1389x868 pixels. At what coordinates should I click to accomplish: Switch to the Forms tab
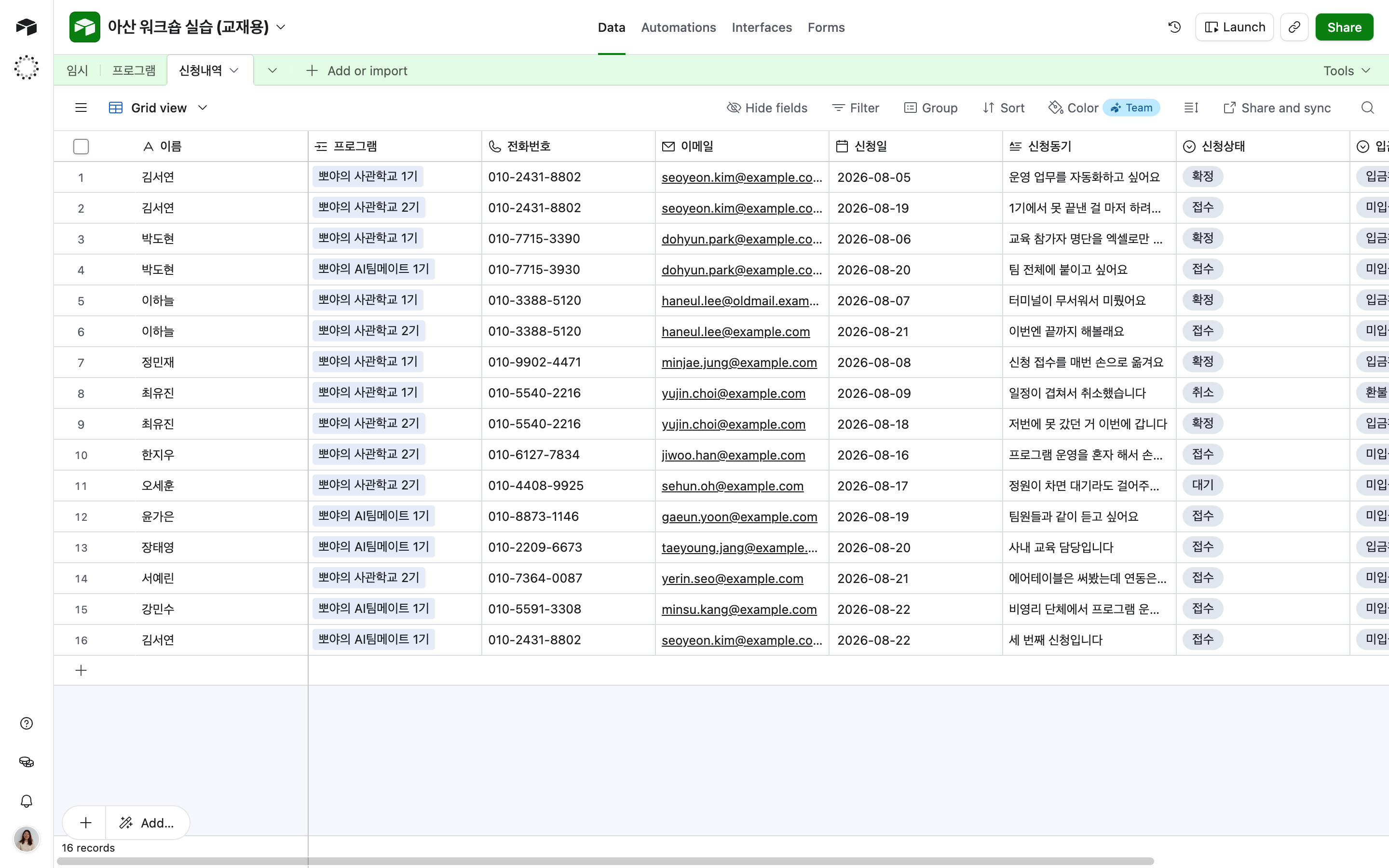tap(826, 27)
